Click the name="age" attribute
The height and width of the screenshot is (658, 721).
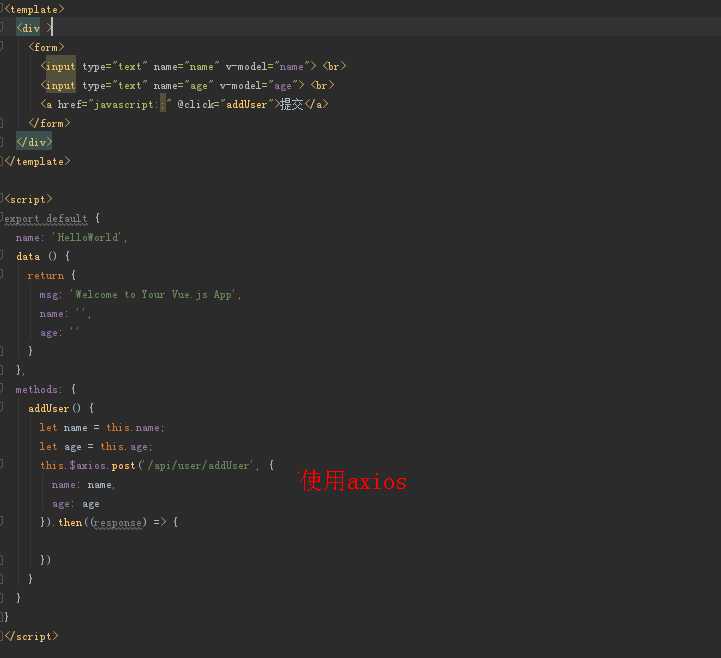(x=183, y=86)
